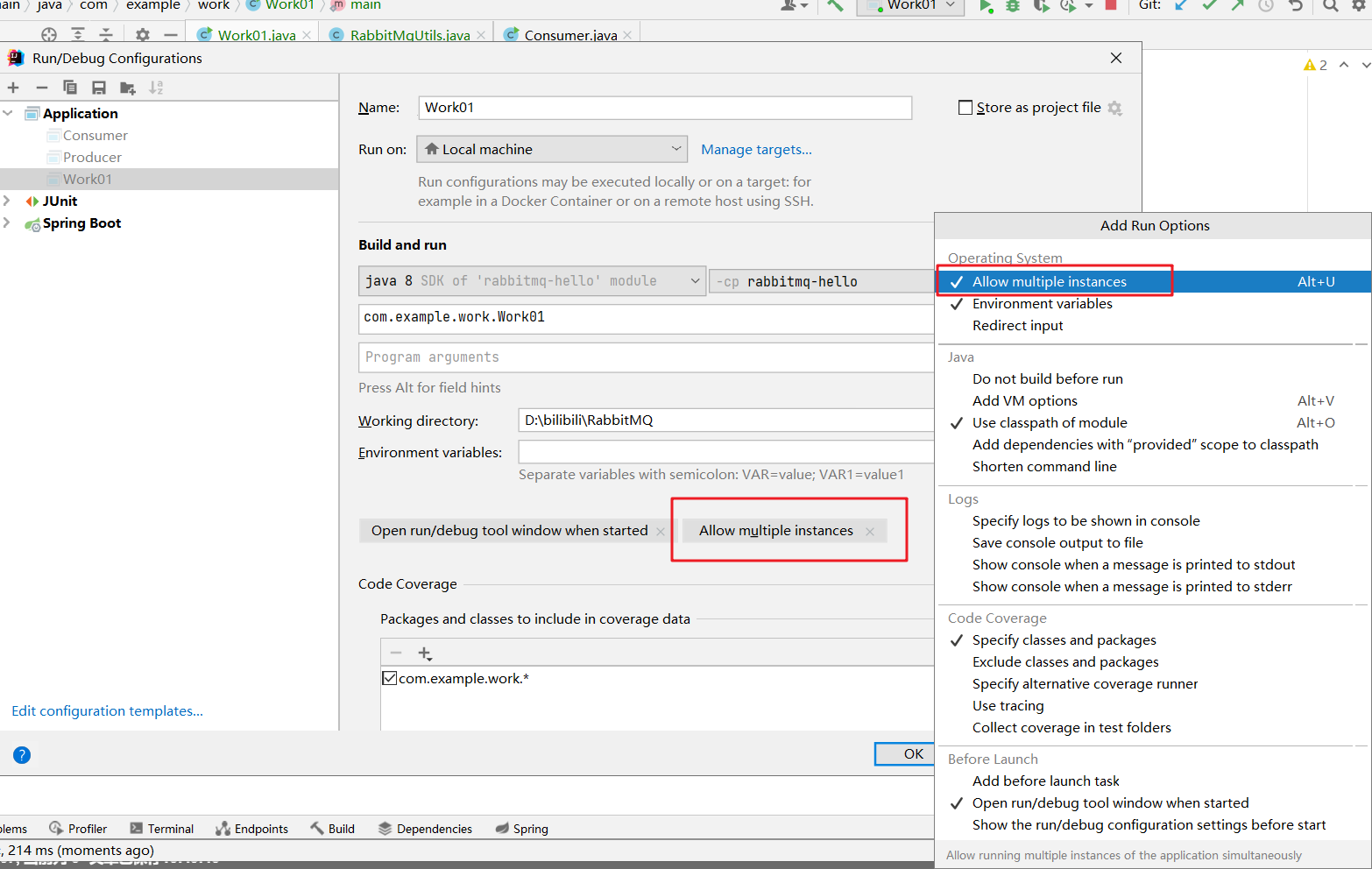
Task: Show Git history clock icon
Action: tap(1266, 5)
